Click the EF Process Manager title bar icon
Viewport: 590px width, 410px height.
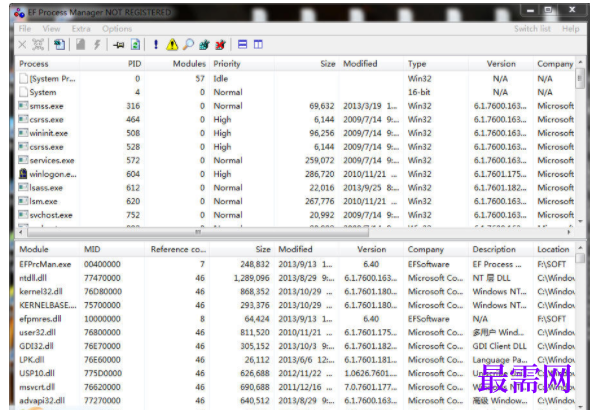click(19, 13)
